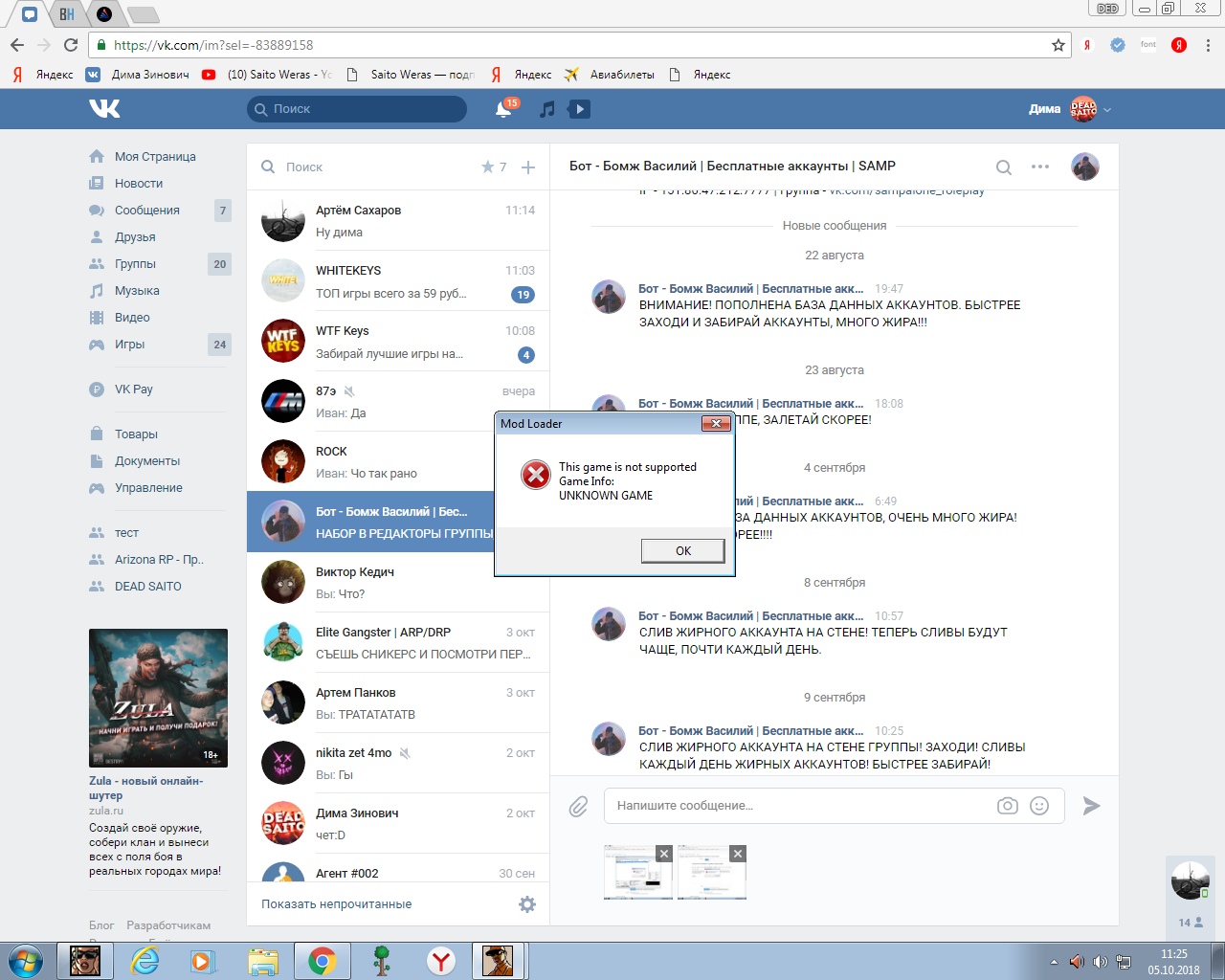Open nikita zet 4mo conversation
This screenshot has width=1225, height=980.
click(x=398, y=764)
